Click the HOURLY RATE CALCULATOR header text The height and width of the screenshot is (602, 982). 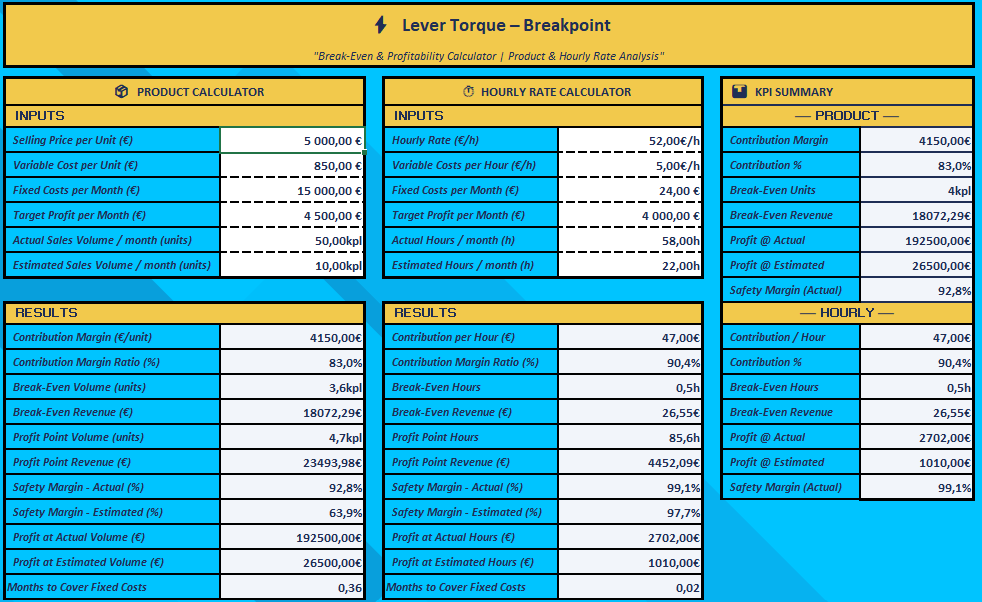pos(556,92)
